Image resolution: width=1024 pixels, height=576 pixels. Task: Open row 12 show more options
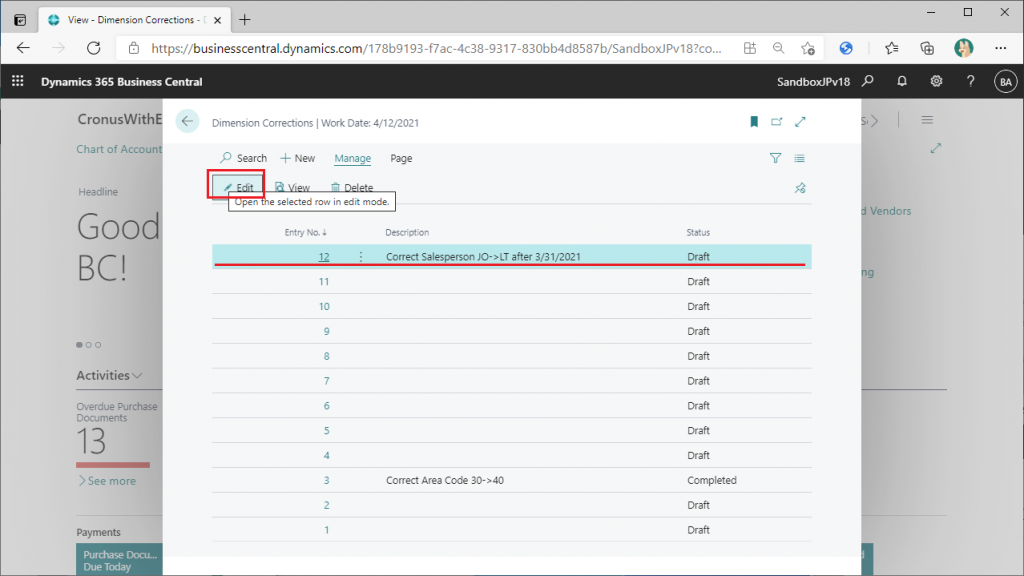point(361,257)
